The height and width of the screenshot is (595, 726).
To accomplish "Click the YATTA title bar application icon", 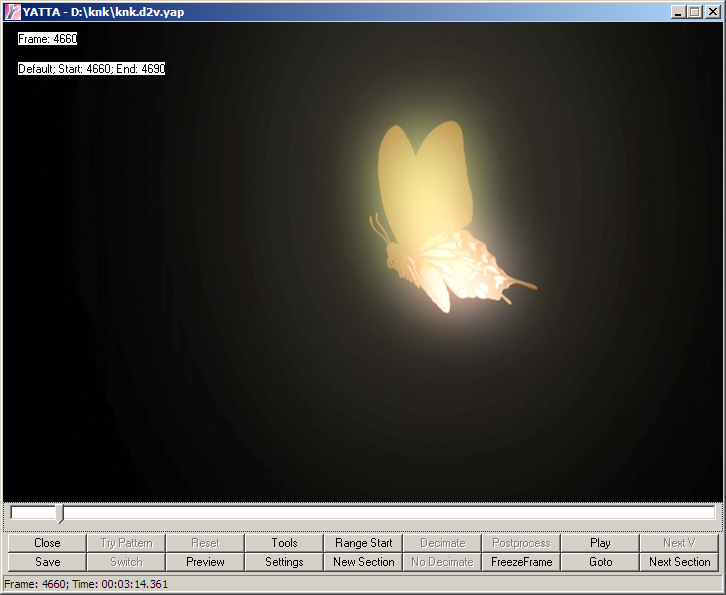I will click(x=12, y=12).
